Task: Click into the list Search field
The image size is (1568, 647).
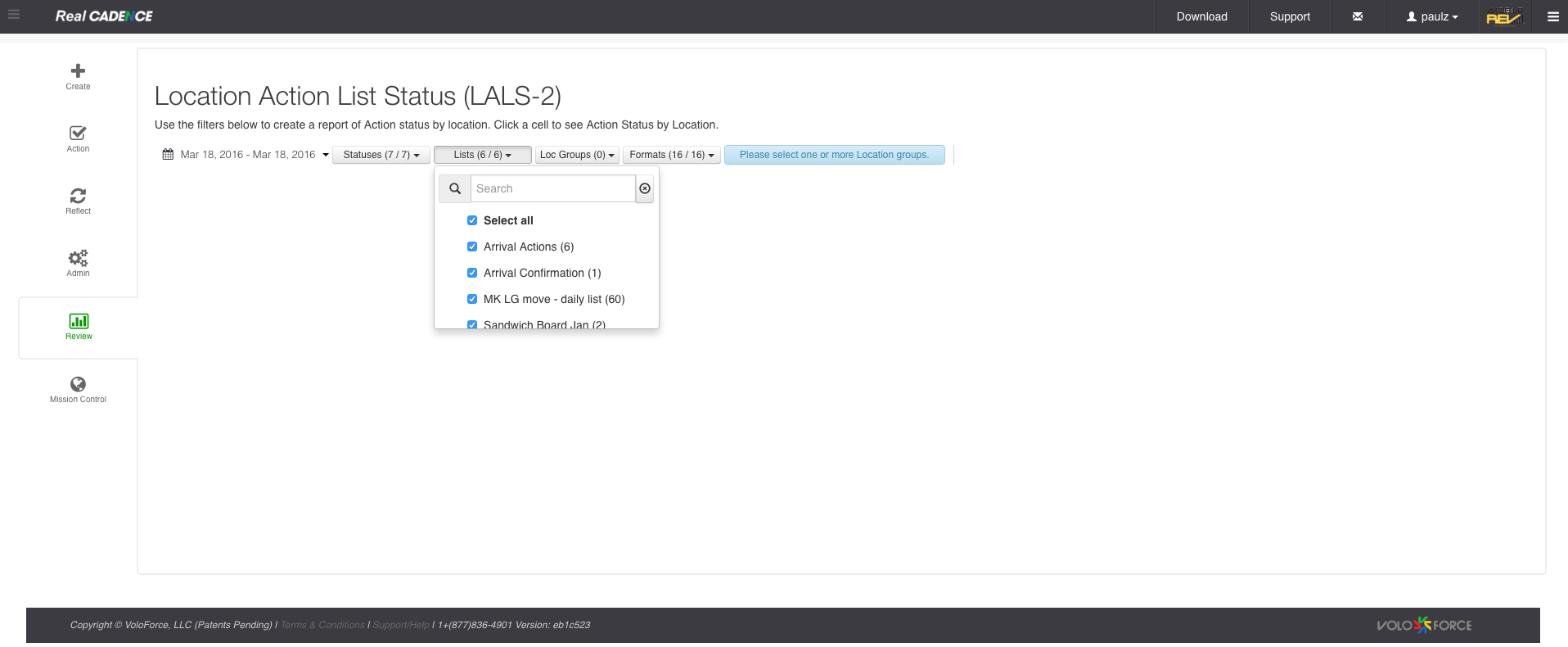Action: pyautogui.click(x=552, y=188)
